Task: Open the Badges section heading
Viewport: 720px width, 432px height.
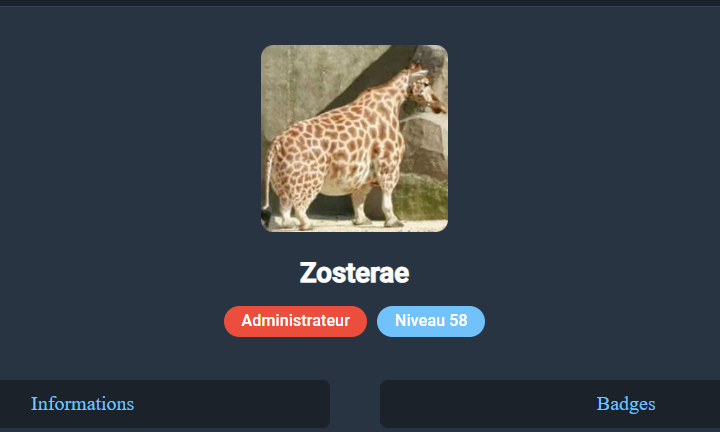Action: (626, 404)
